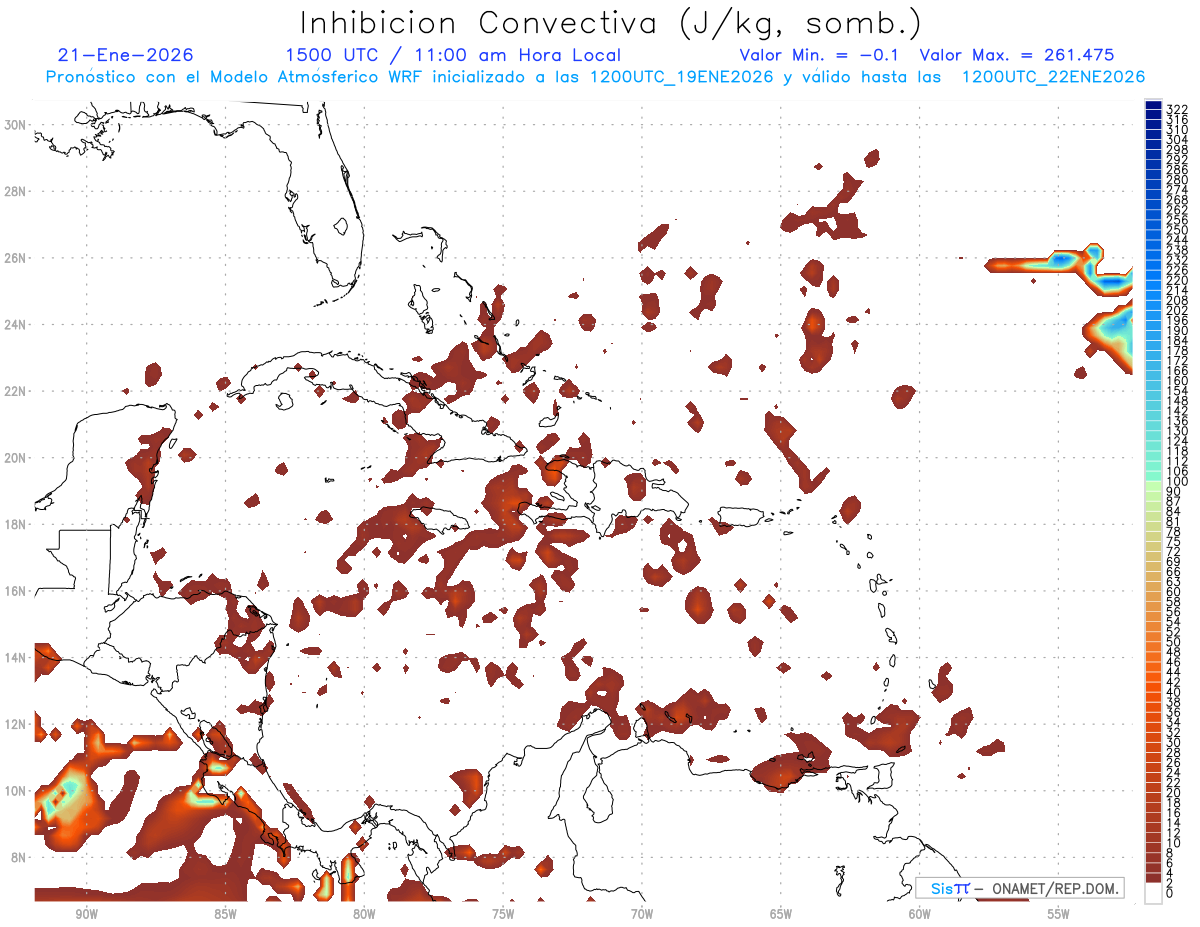The height and width of the screenshot is (927, 1200).
Task: Click the colorbar label '202'
Action: (x=1177, y=310)
